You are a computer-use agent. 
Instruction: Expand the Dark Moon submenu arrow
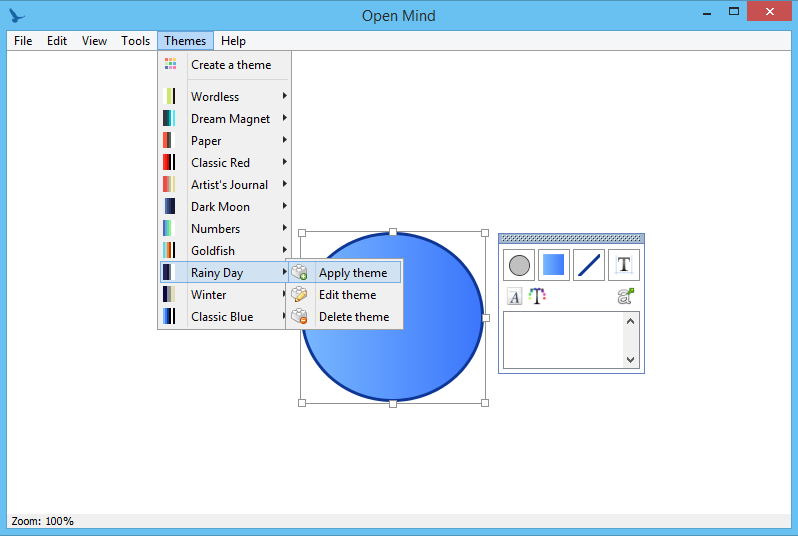(x=284, y=206)
